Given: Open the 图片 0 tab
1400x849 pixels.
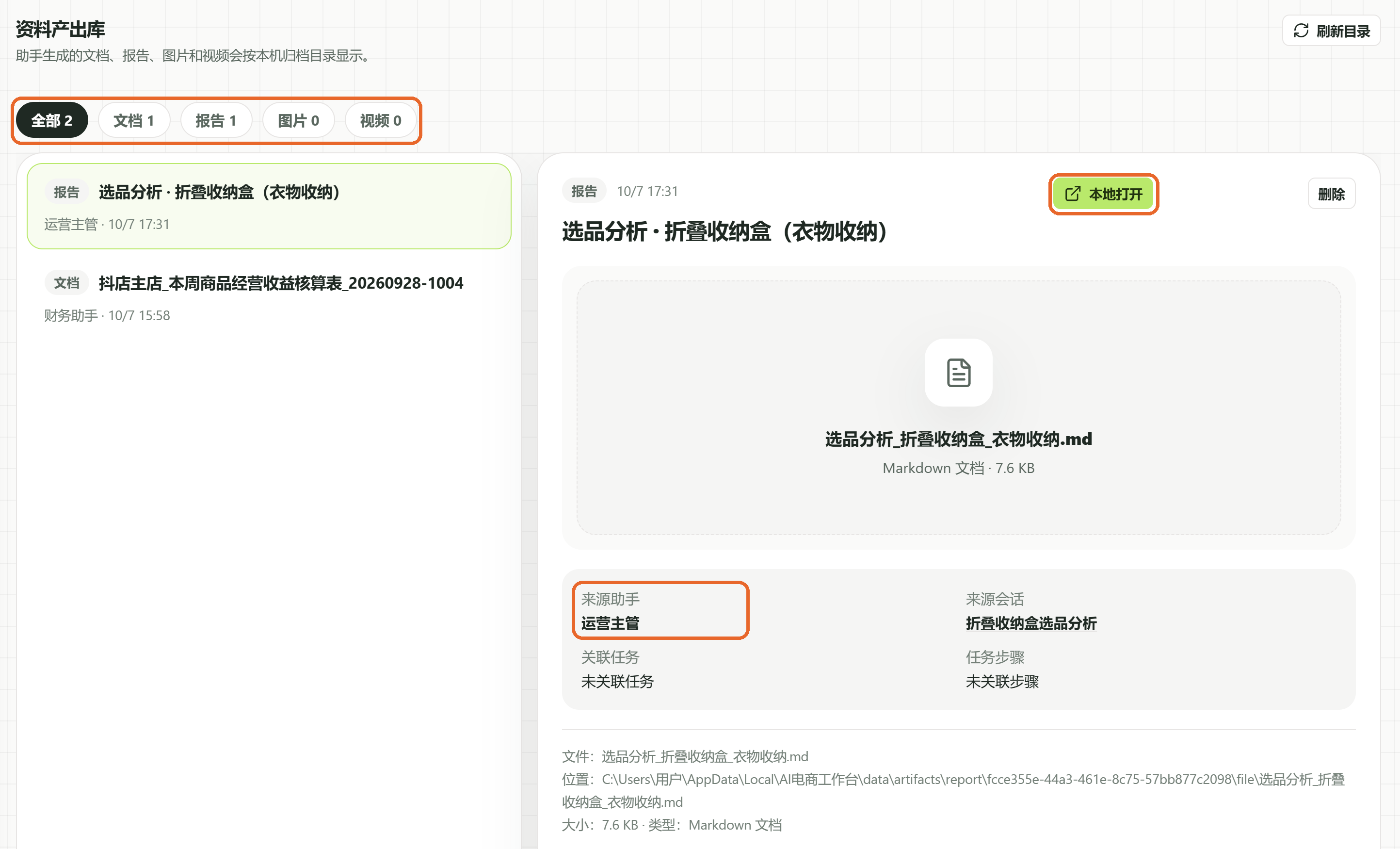Looking at the screenshot, I should [298, 120].
